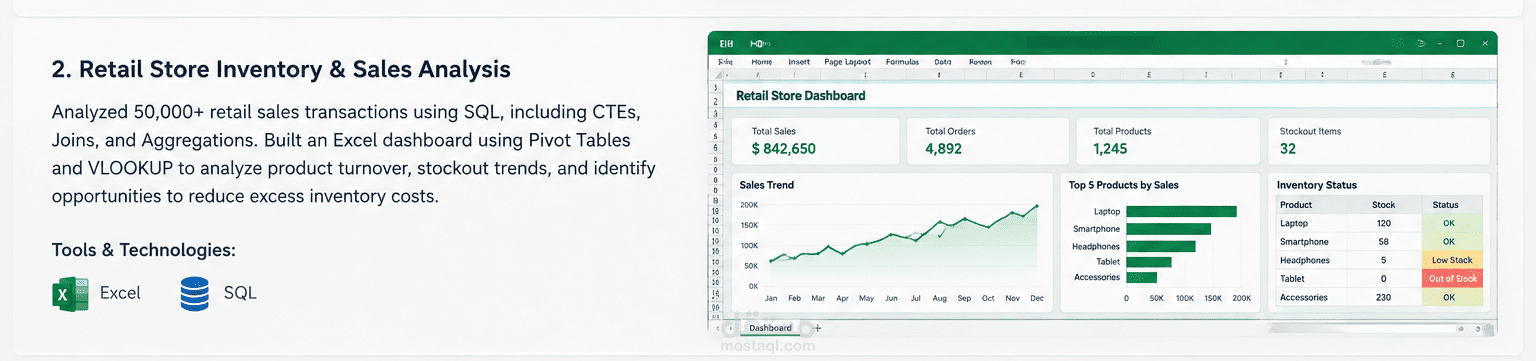
Task: Click the "Retail Store Dashboard" title
Action: [801, 96]
